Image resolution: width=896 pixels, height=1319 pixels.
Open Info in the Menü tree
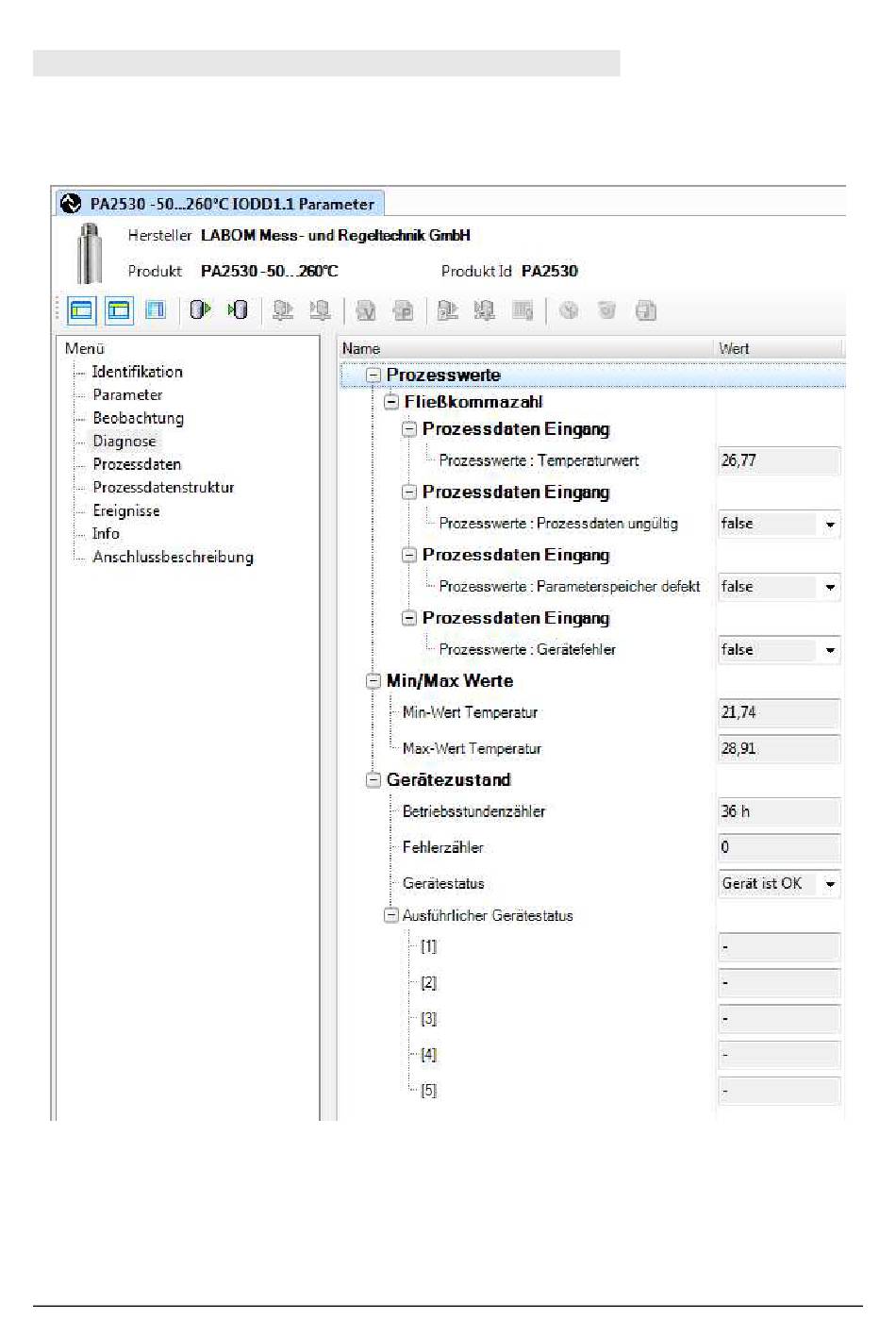[x=106, y=533]
